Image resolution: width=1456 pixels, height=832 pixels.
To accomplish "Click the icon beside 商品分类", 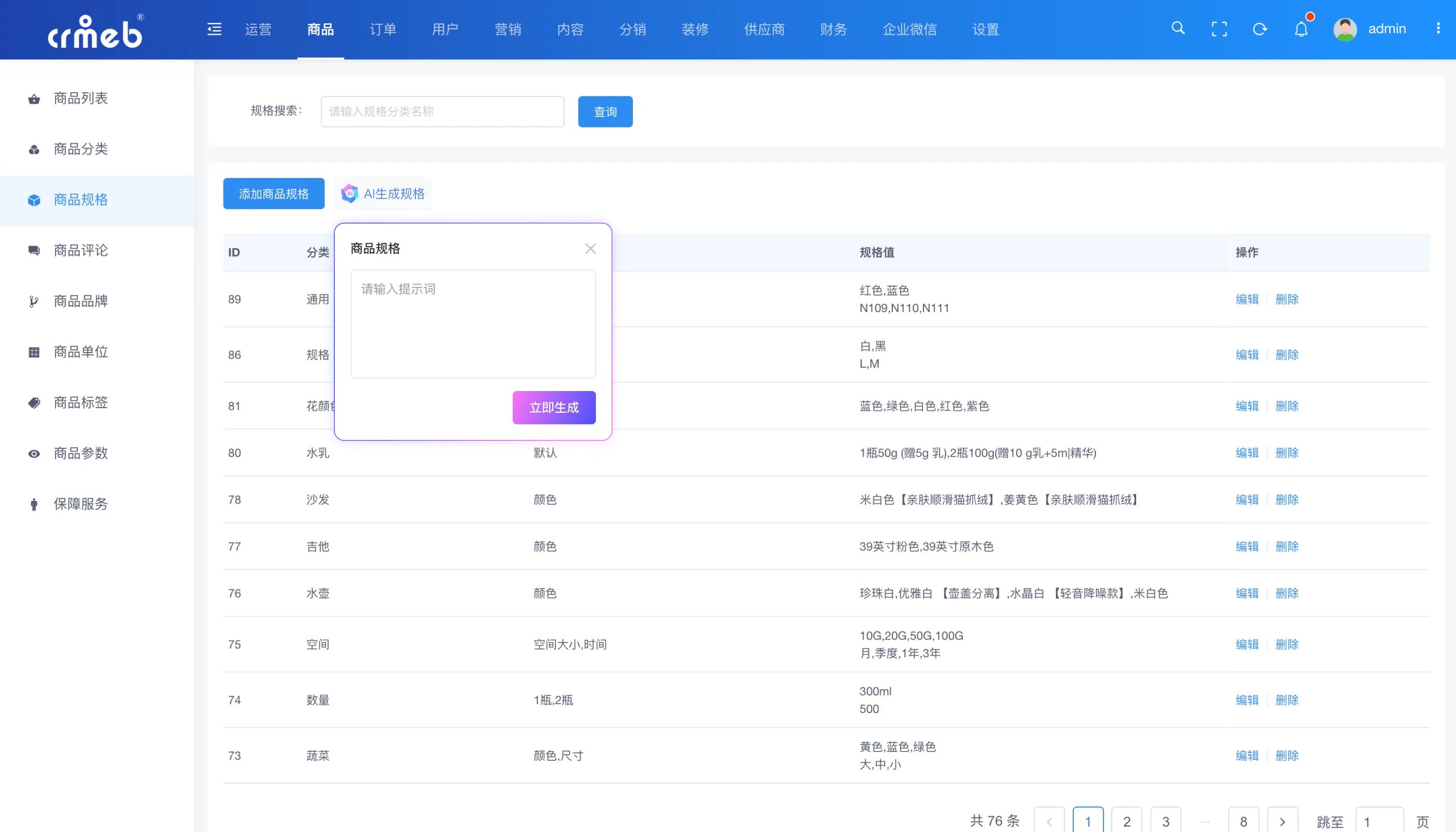I will pyautogui.click(x=34, y=150).
